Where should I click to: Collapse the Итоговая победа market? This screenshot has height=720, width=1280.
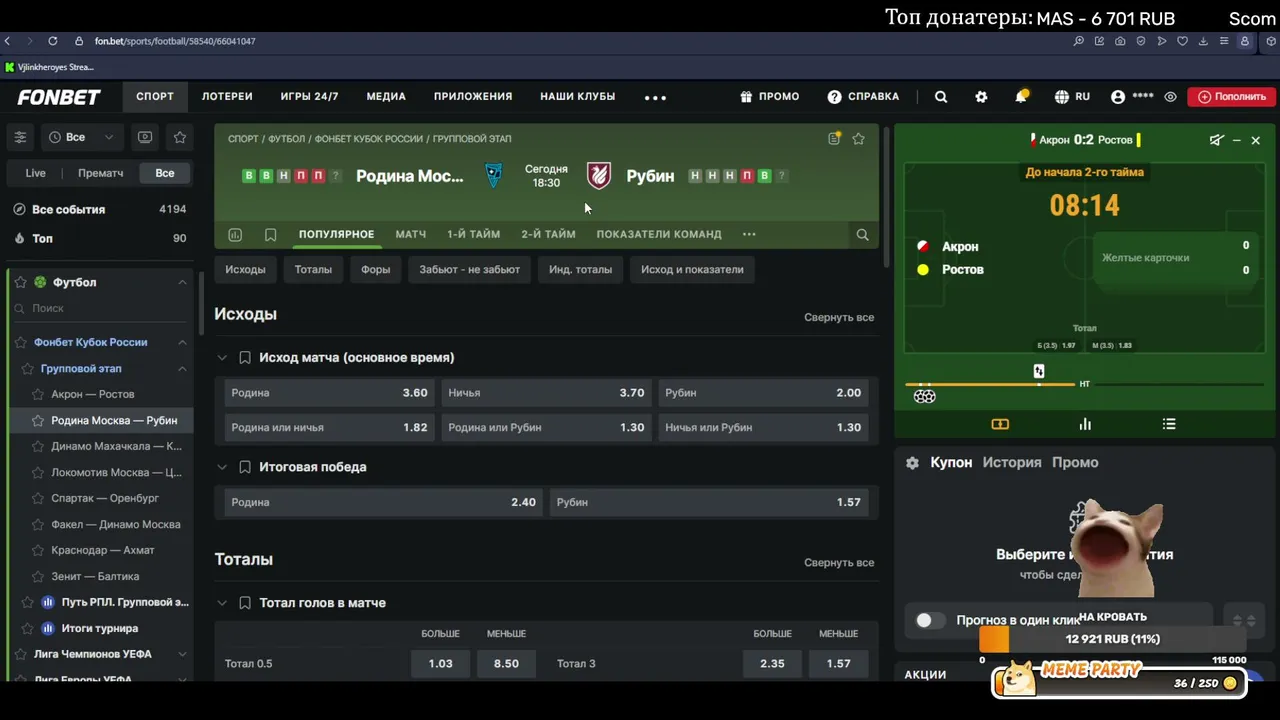[x=222, y=467]
